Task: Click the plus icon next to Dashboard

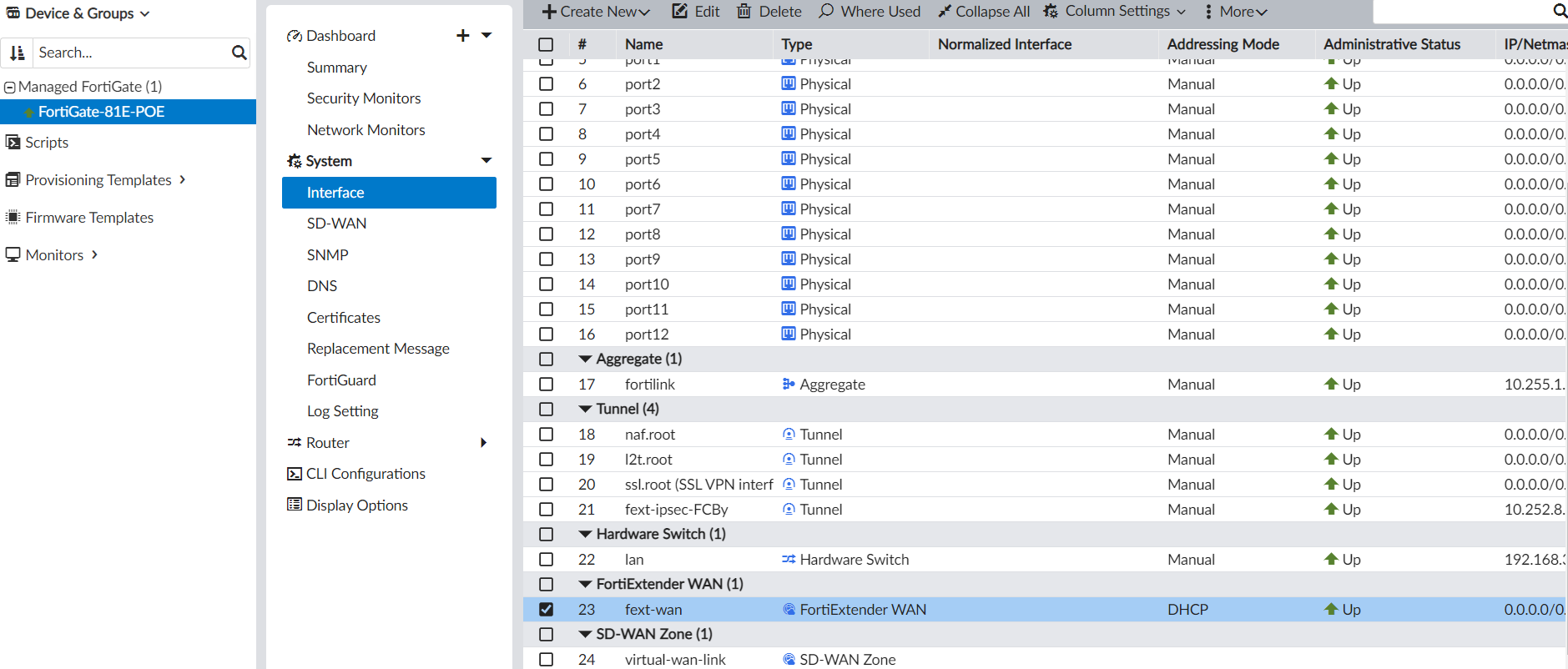Action: [x=463, y=35]
